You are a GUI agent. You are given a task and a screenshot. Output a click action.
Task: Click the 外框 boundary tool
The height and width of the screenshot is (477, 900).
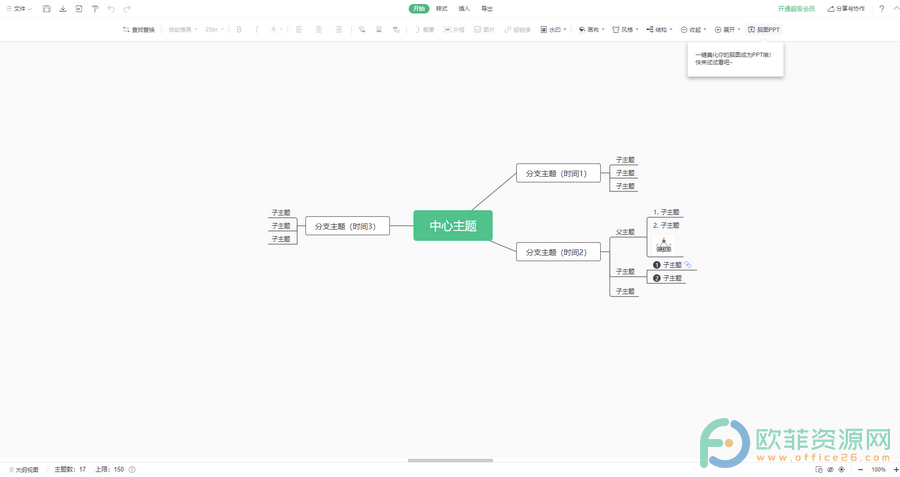(454, 29)
